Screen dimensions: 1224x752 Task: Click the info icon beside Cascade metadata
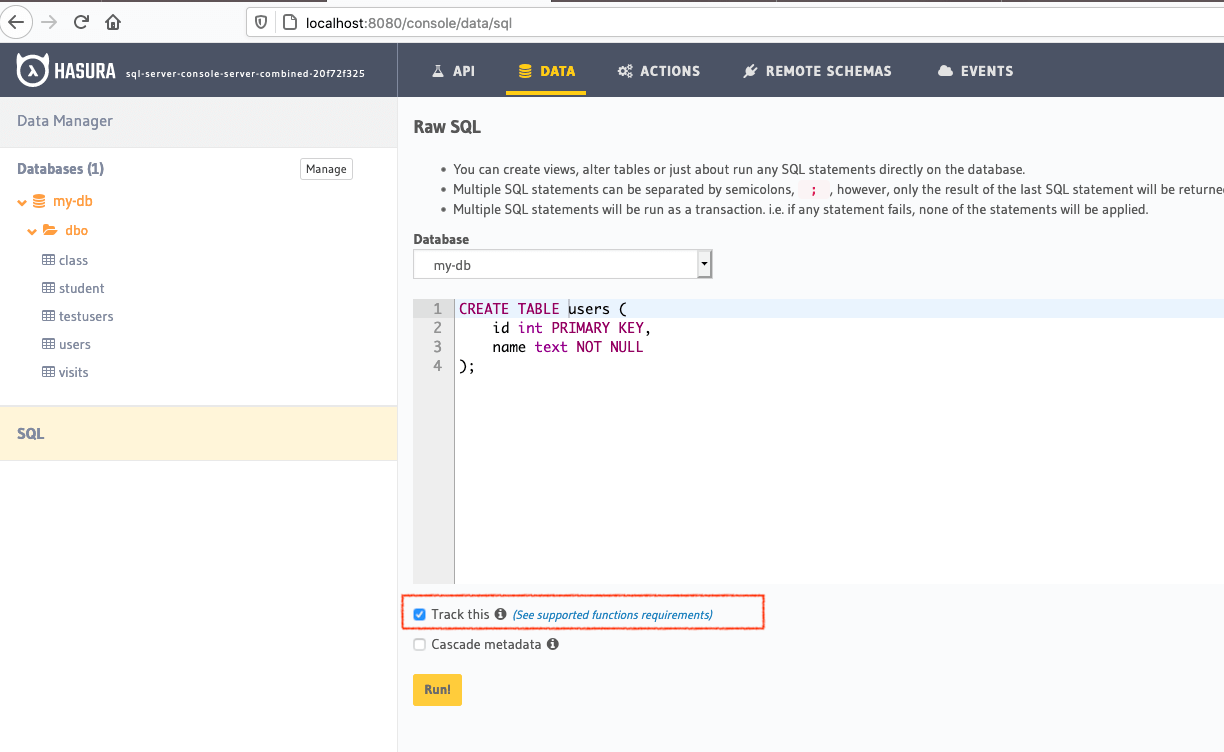tap(552, 644)
